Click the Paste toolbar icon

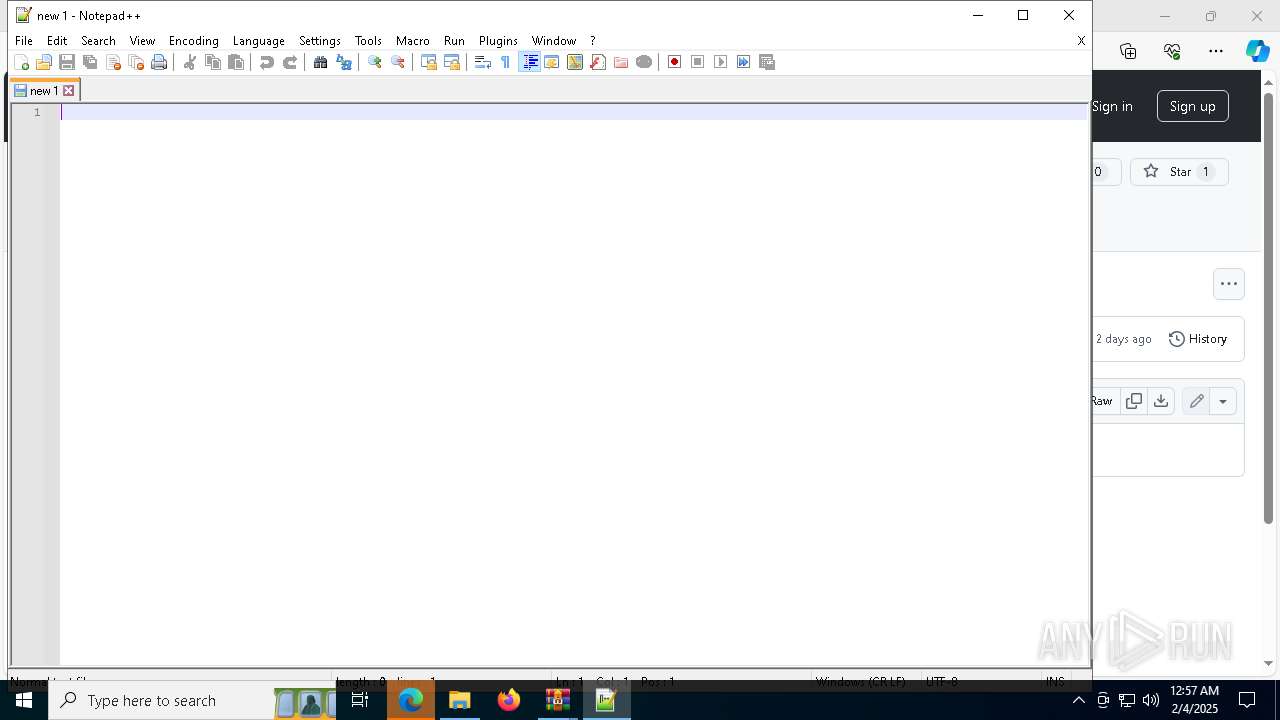(x=236, y=62)
